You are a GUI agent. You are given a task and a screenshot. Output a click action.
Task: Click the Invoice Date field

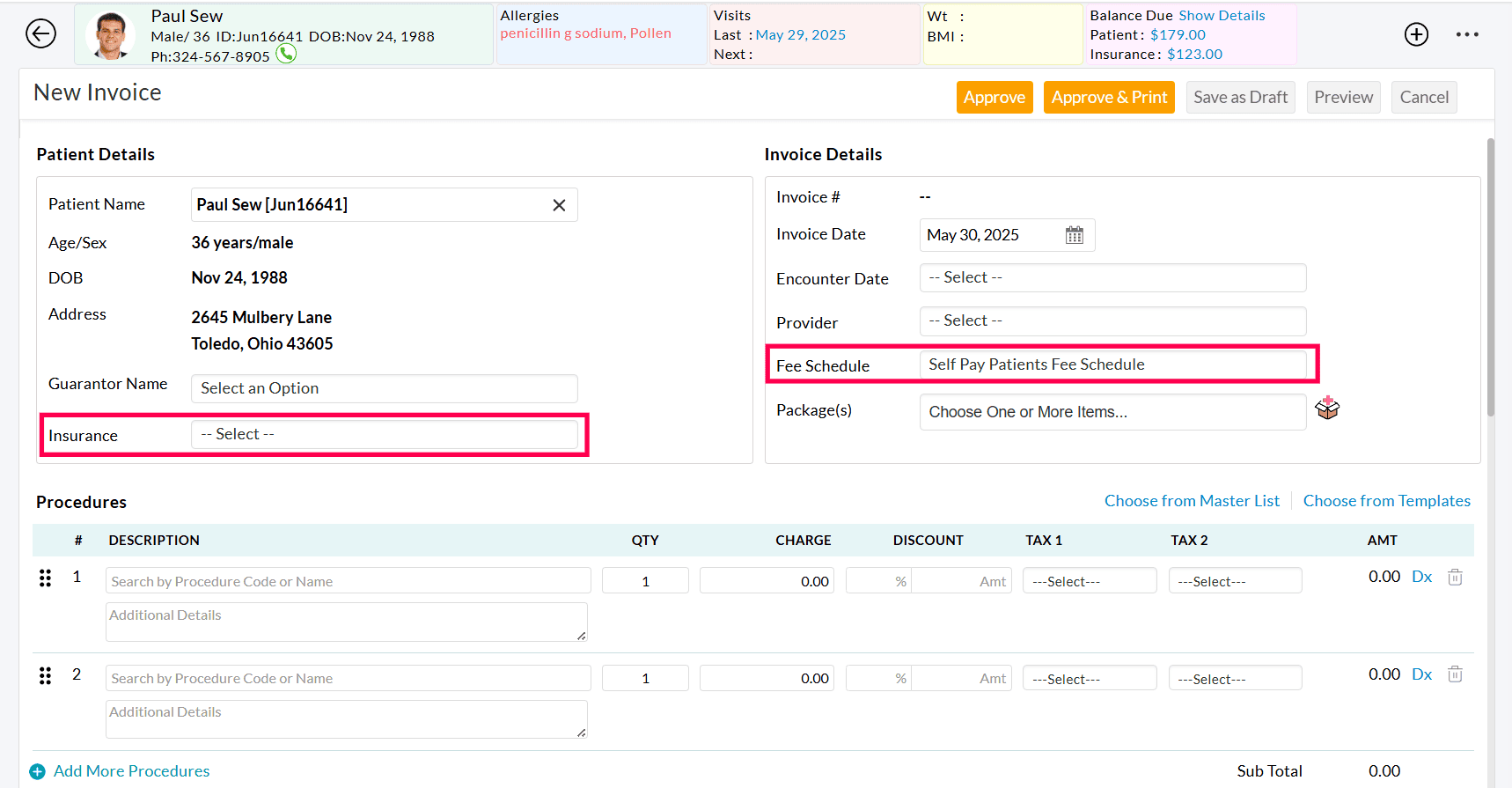click(x=1007, y=235)
